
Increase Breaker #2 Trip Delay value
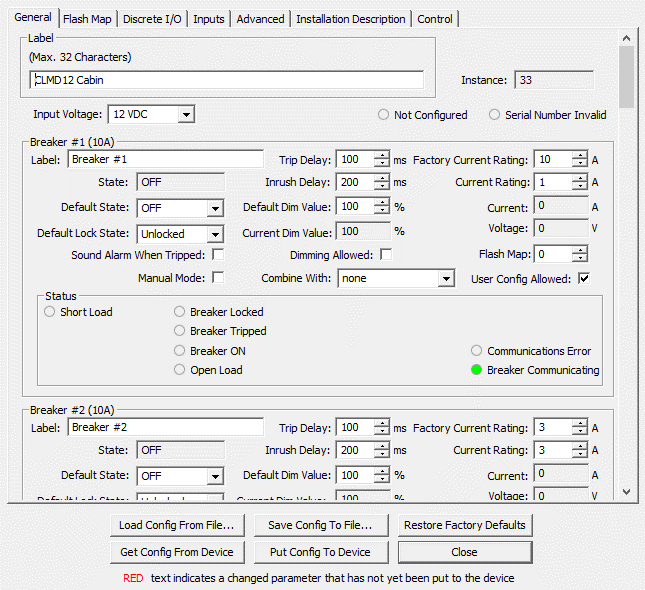[381, 423]
